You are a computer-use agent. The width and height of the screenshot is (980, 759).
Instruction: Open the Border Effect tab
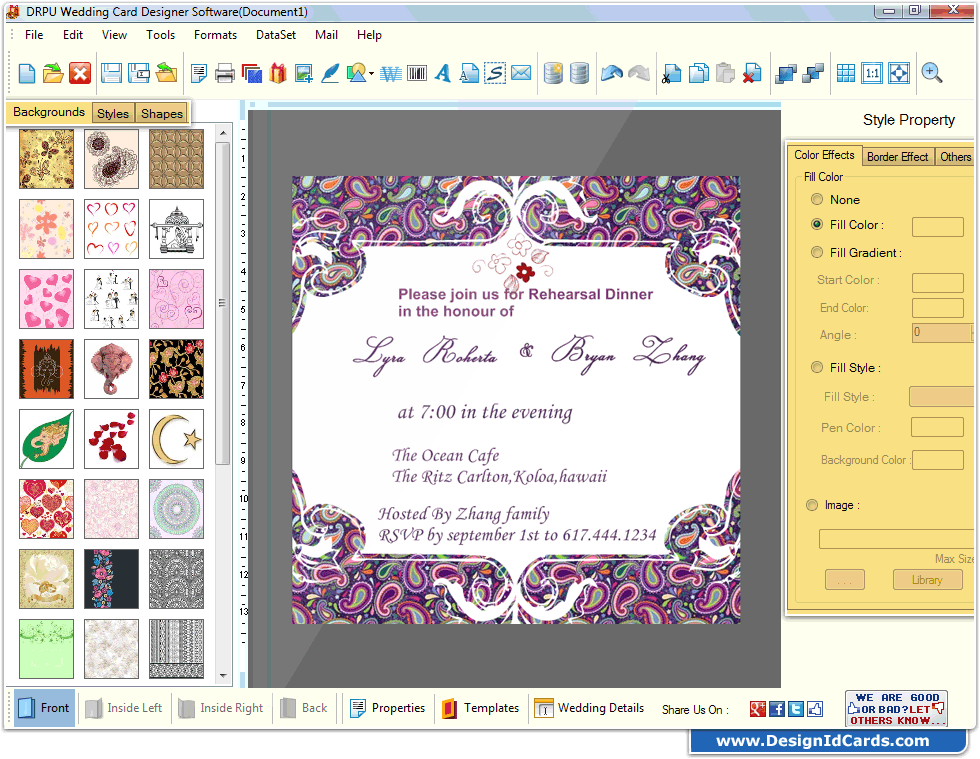click(x=898, y=157)
